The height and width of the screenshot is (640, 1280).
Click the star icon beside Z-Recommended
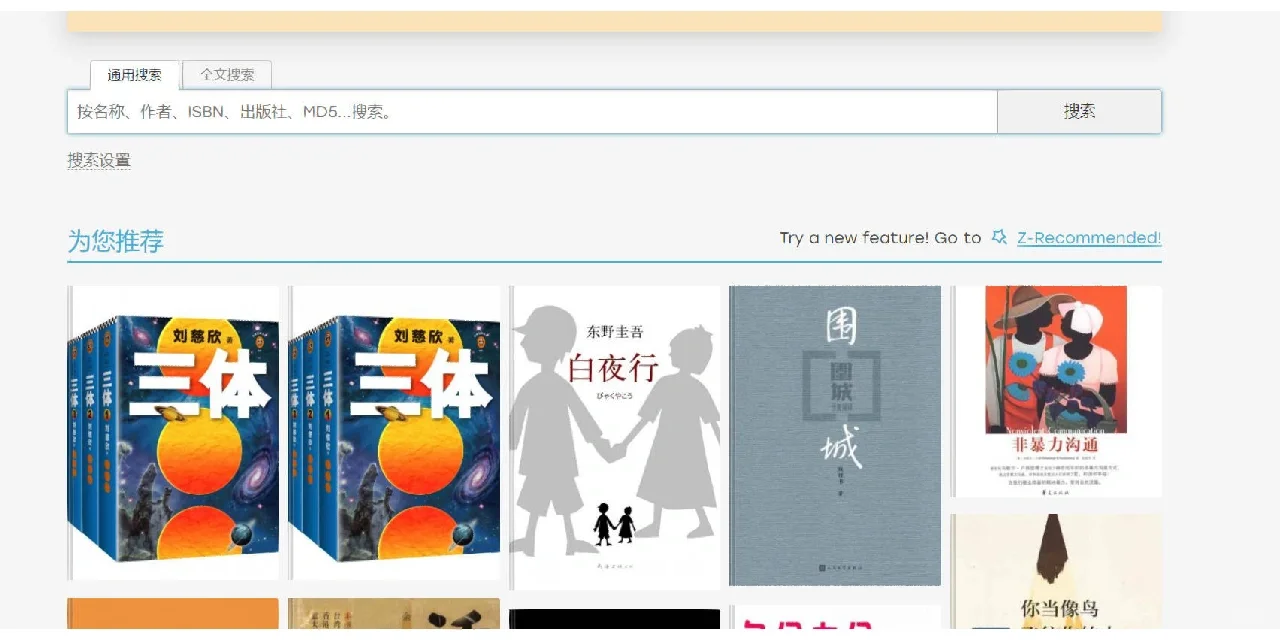998,237
